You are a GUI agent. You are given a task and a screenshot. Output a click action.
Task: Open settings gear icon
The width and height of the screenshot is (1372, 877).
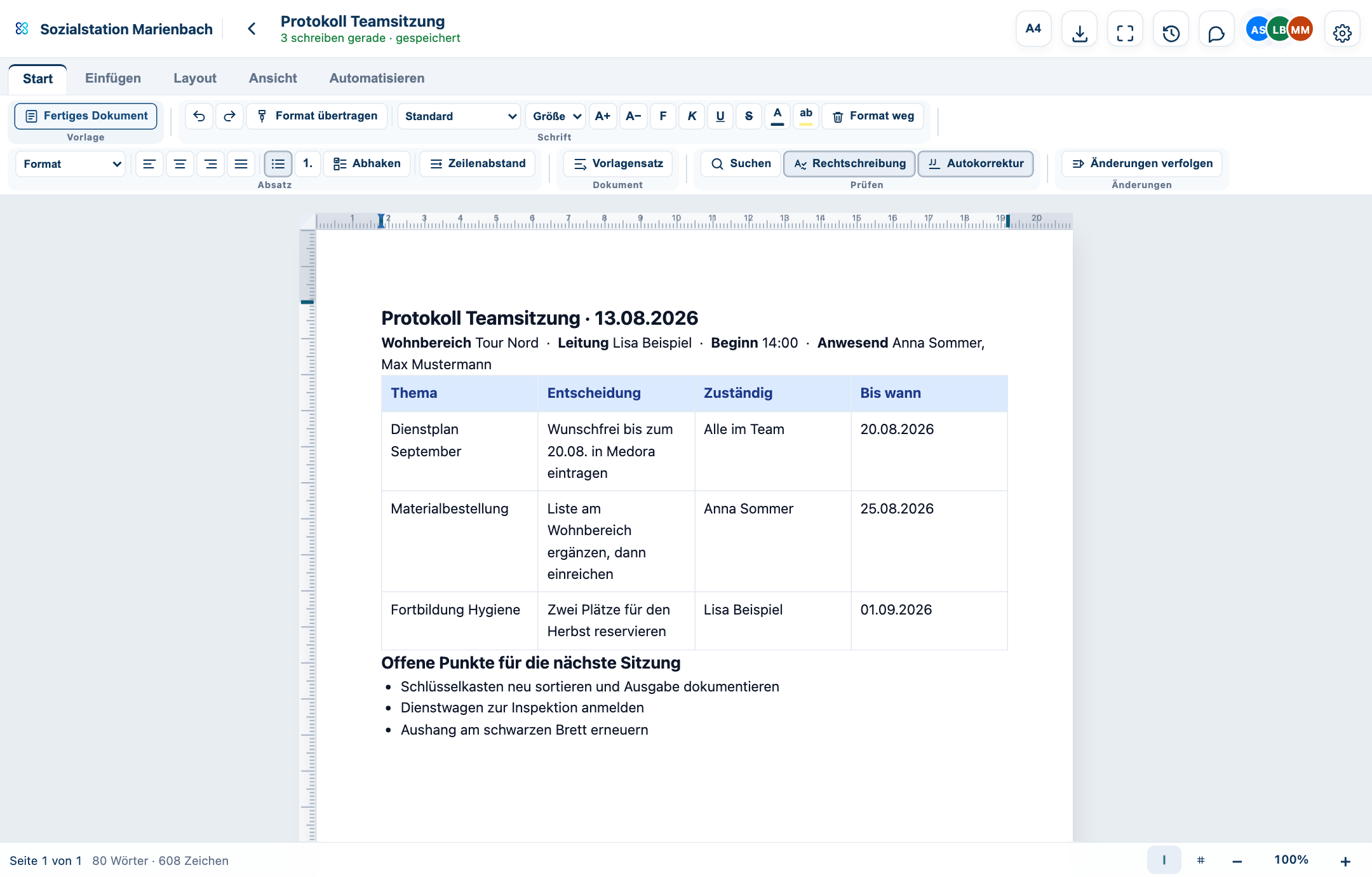coord(1342,30)
